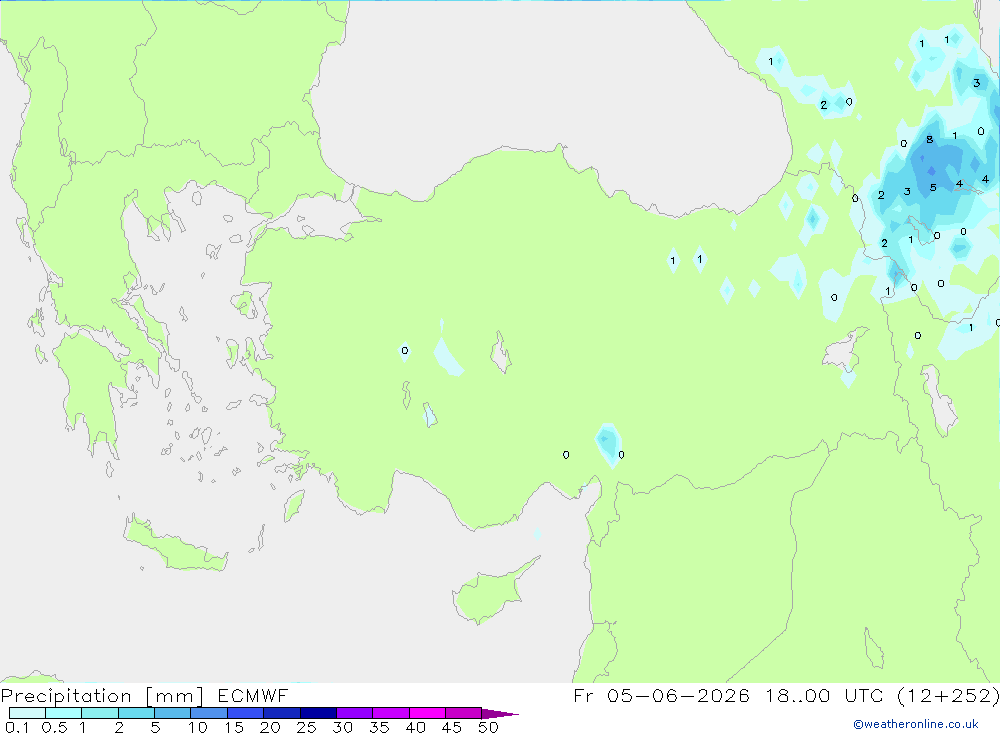Click the "Precipitation" title word
The image size is (1000, 733).
(x=66, y=696)
